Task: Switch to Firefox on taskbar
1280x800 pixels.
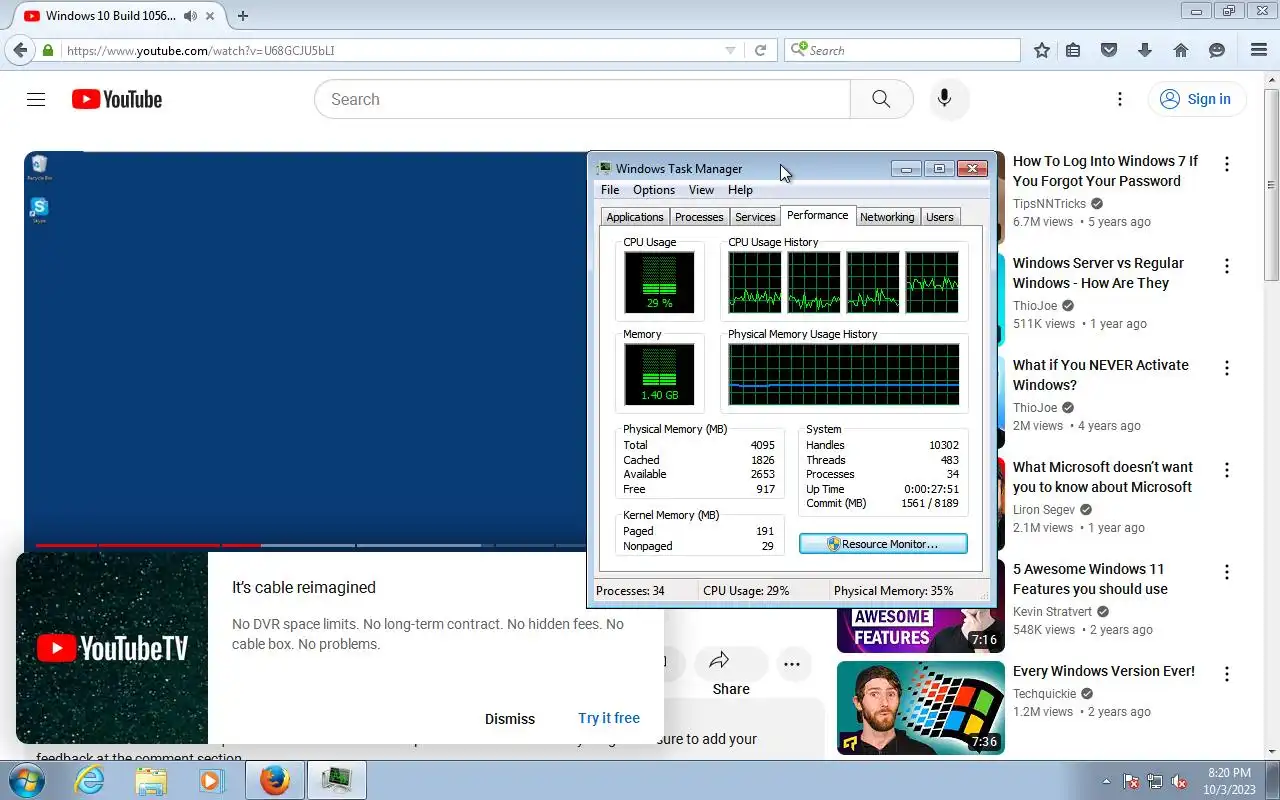Action: click(x=274, y=780)
